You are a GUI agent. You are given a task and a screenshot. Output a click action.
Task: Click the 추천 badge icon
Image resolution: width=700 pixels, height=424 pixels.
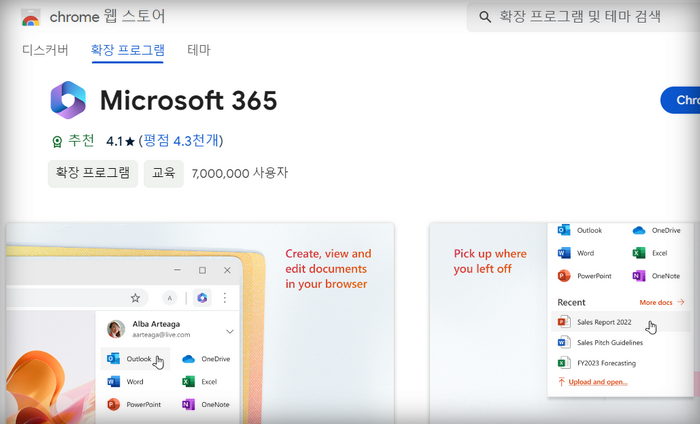coord(57,141)
